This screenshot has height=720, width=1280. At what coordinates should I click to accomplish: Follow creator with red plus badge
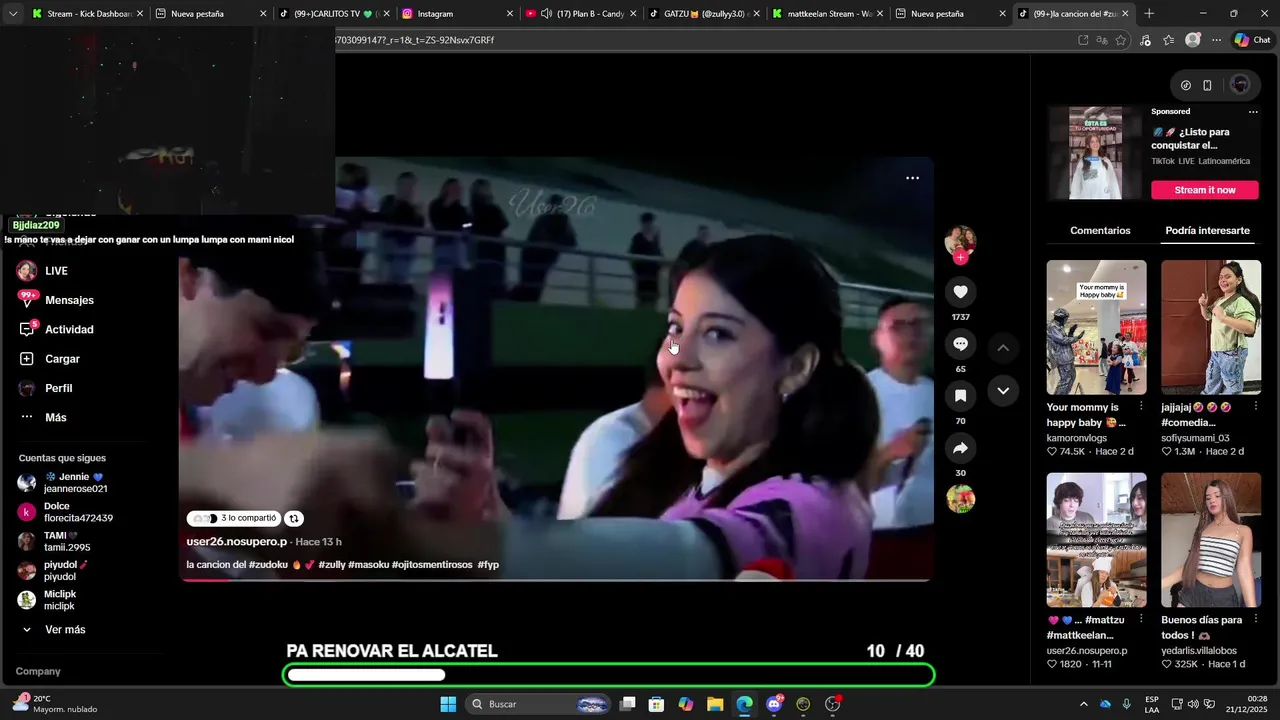[x=960, y=257]
